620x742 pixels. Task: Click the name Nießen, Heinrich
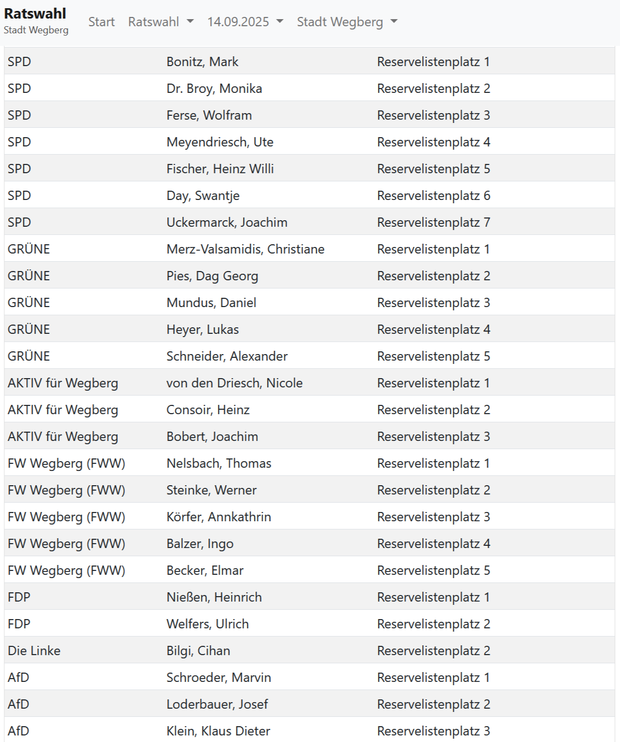click(214, 597)
